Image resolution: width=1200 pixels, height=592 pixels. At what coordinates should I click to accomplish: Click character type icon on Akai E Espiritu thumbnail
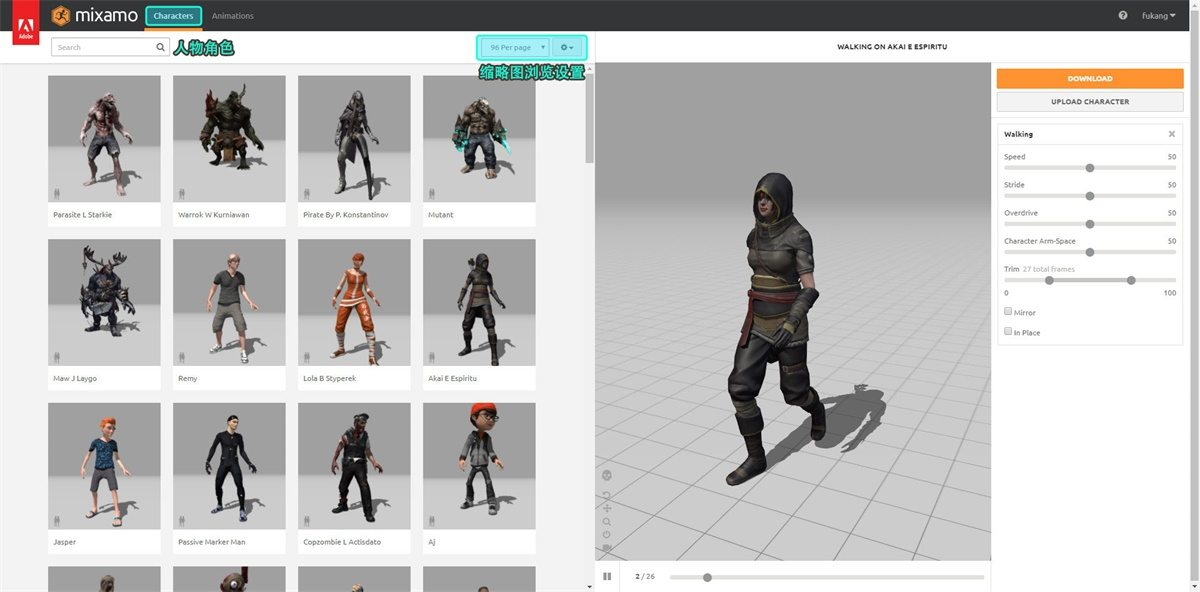pyautogui.click(x=432, y=357)
